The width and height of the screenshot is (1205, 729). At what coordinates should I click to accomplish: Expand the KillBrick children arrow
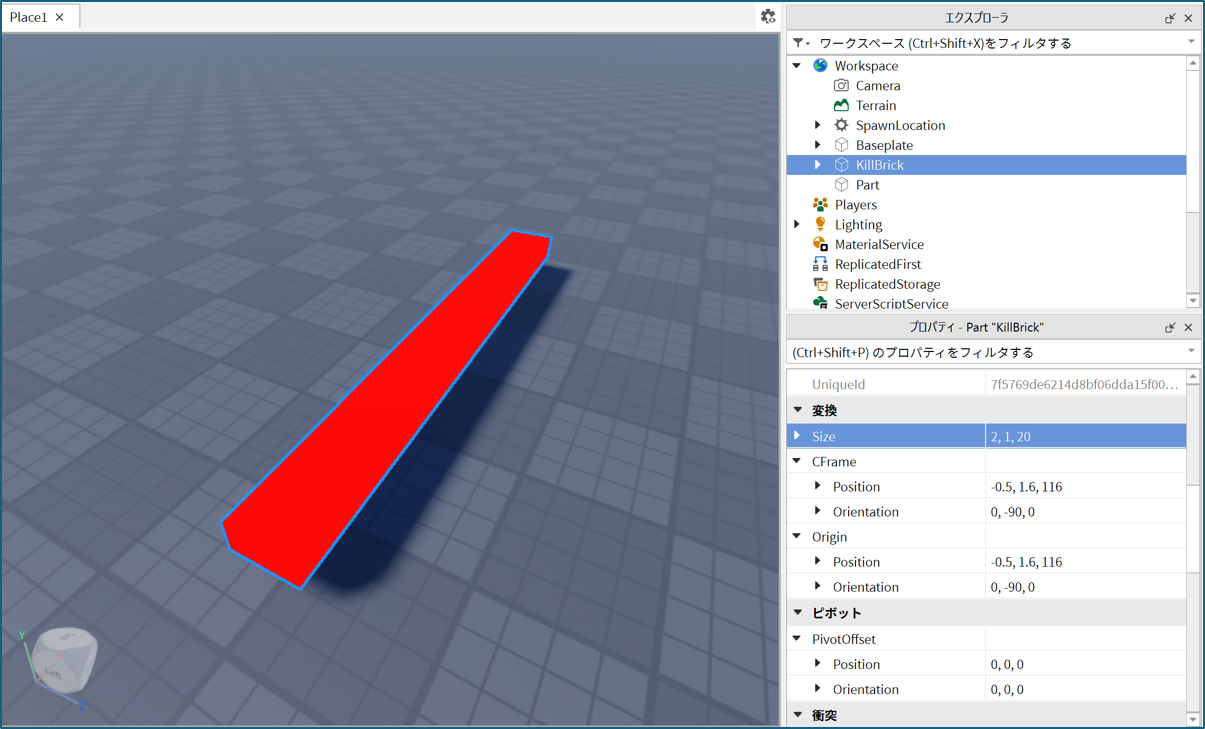[x=818, y=165]
